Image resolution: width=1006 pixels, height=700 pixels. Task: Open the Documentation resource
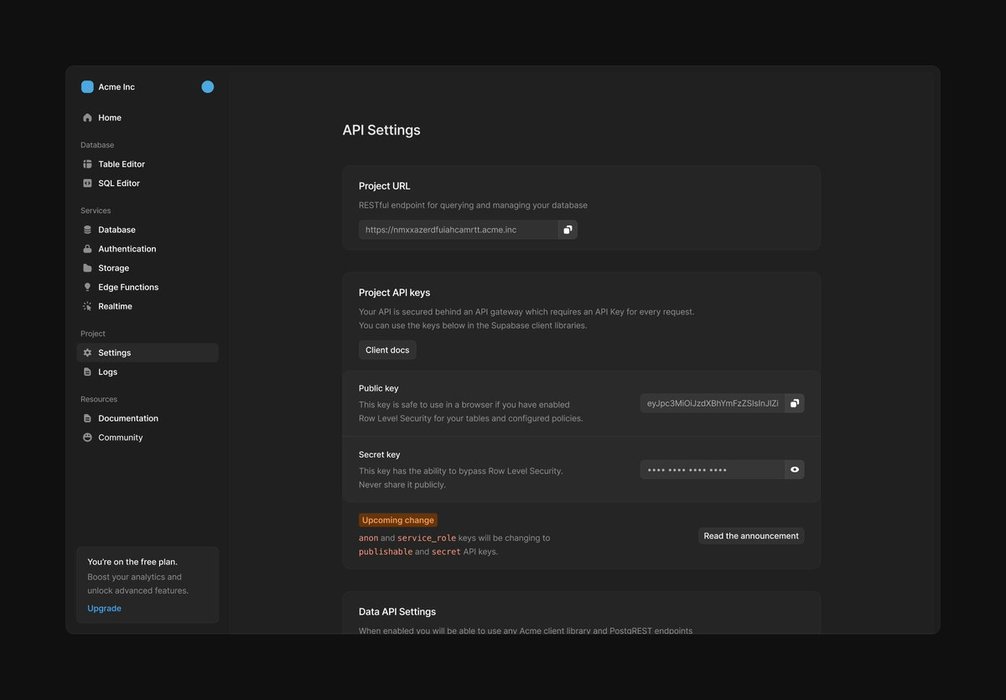pos(128,418)
